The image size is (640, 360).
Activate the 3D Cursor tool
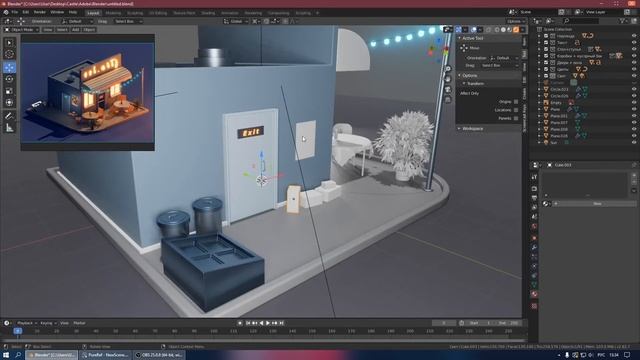[9, 54]
